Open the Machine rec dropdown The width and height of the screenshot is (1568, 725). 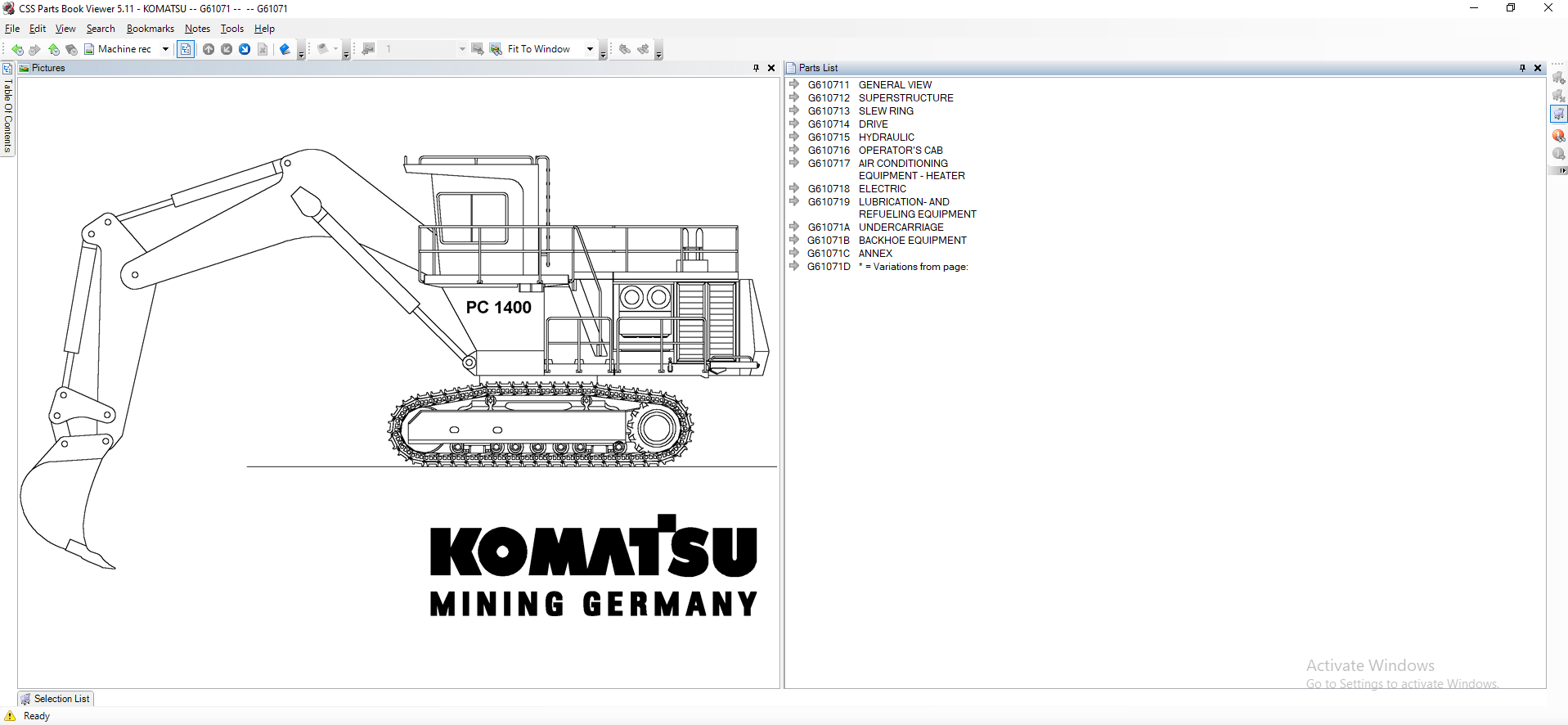[x=165, y=49]
